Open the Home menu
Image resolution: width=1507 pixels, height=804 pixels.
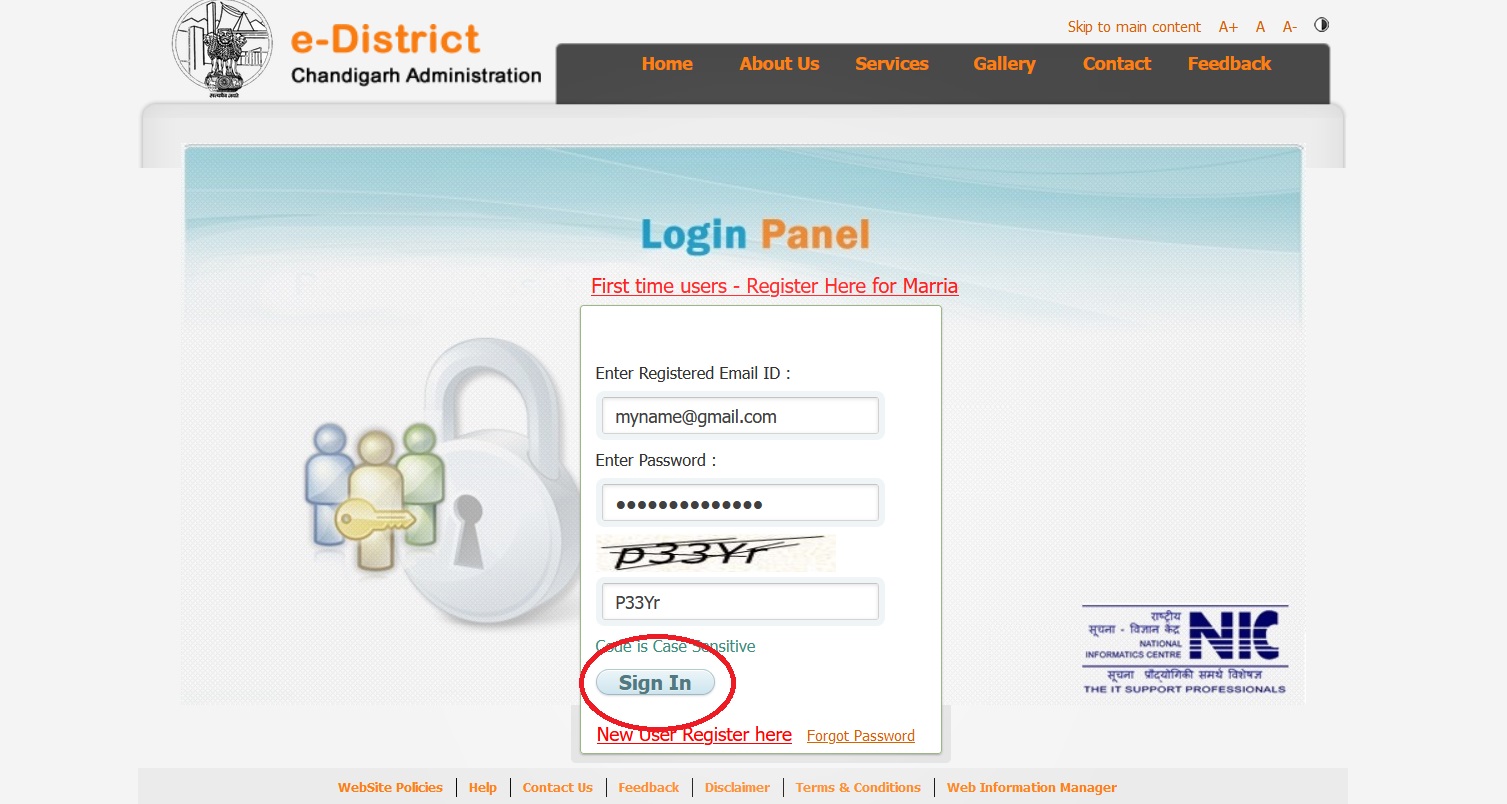(667, 64)
